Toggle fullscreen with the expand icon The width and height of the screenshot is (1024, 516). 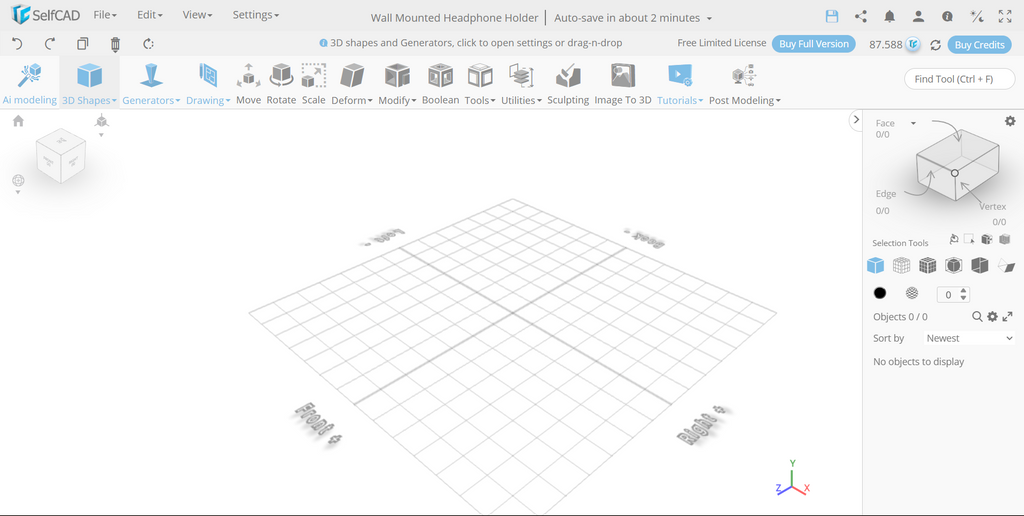pyautogui.click(x=1005, y=17)
